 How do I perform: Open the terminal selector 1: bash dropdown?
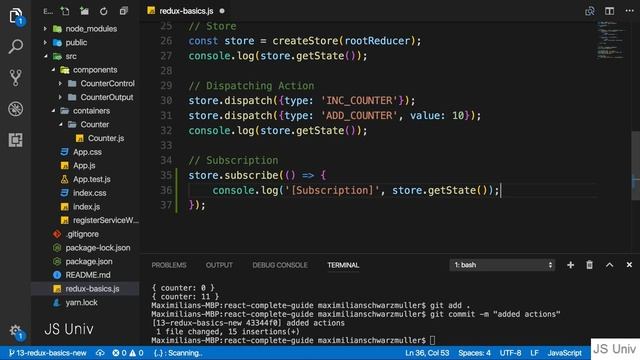click(502, 265)
